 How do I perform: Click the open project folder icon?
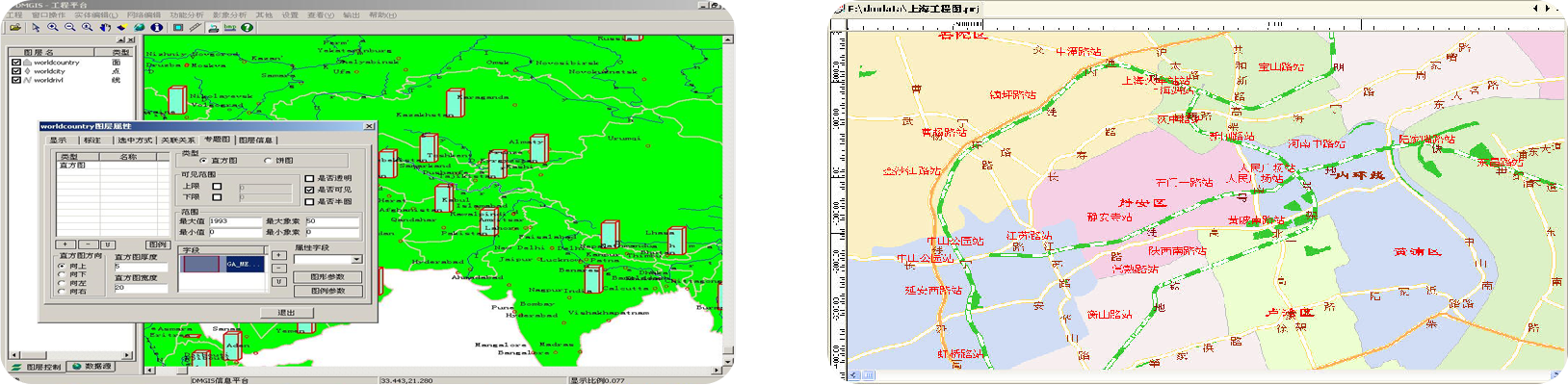tap(17, 28)
